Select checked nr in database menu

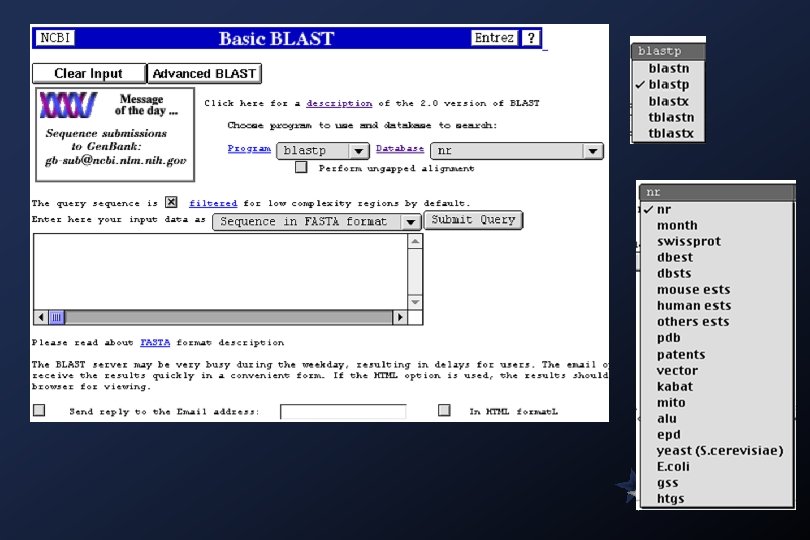point(716,209)
